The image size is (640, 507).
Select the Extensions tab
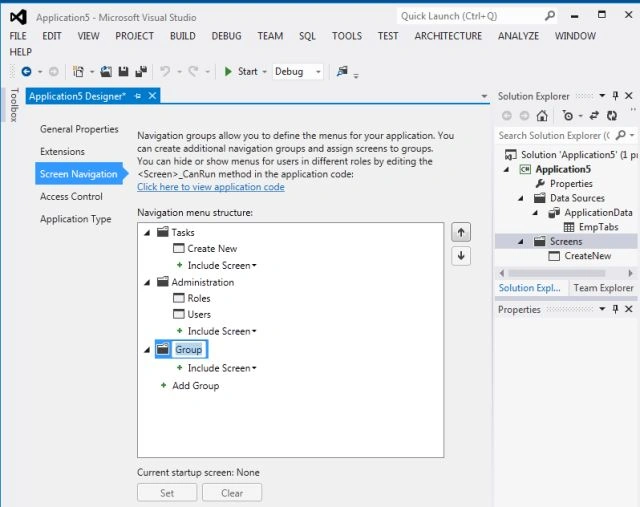point(62,151)
